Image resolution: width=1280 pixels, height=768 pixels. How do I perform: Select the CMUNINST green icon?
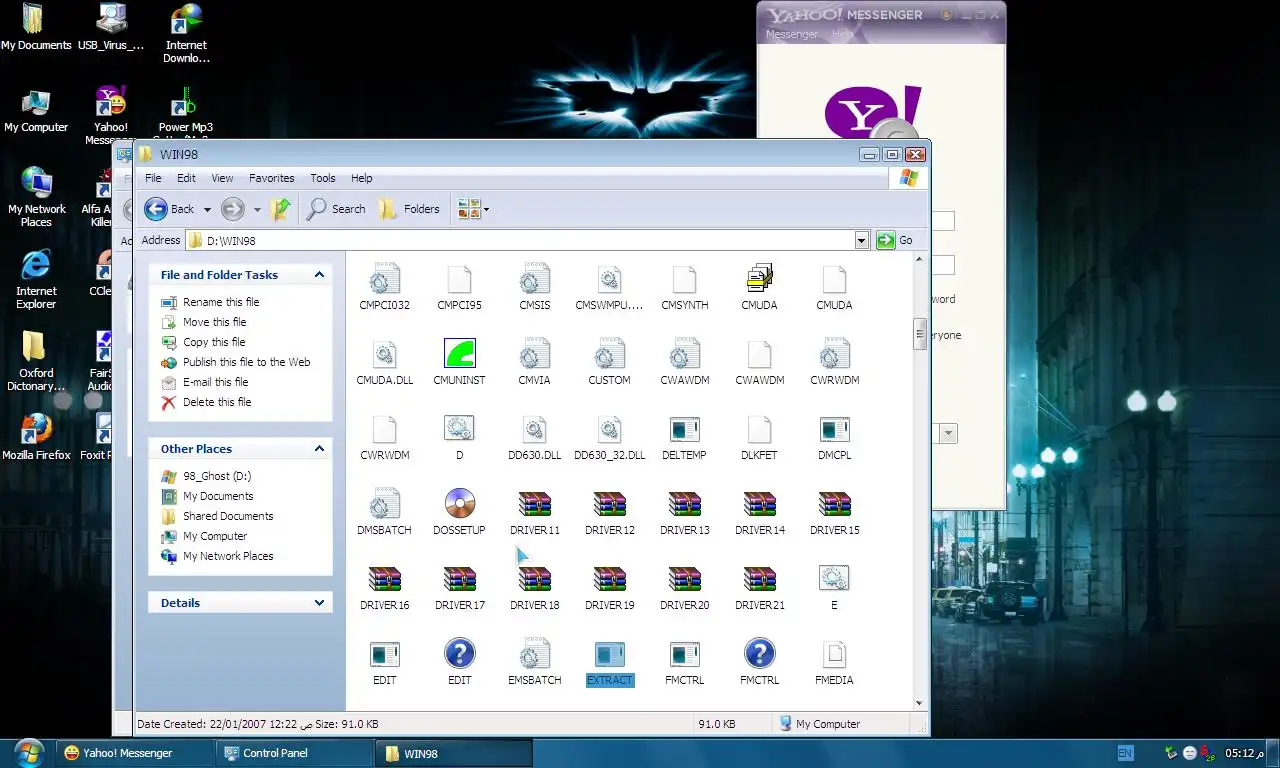tap(459, 354)
